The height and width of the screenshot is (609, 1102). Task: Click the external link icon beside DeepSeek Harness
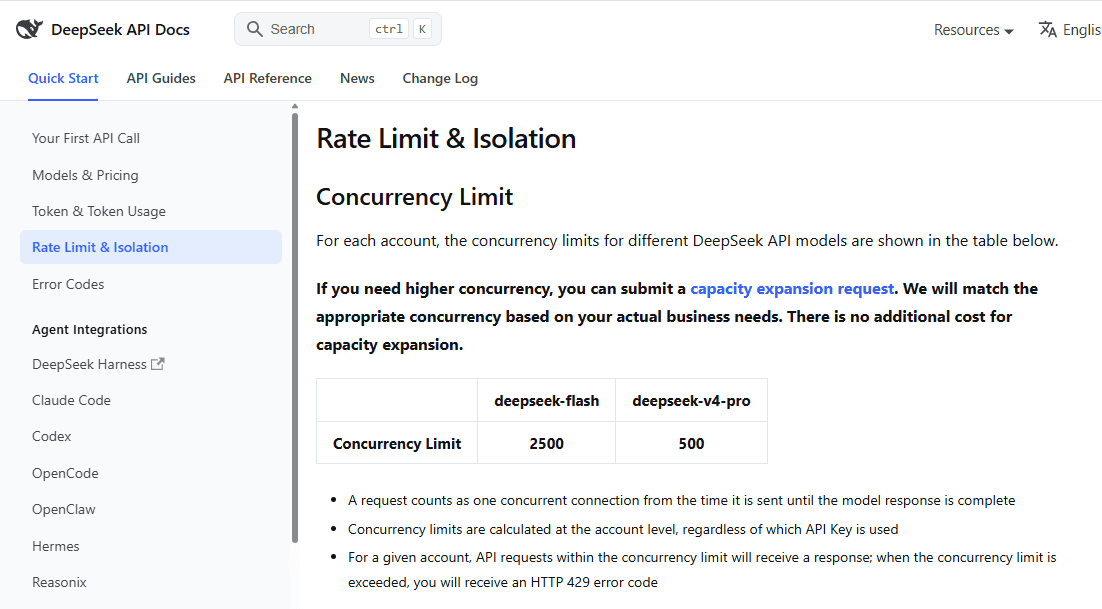158,364
